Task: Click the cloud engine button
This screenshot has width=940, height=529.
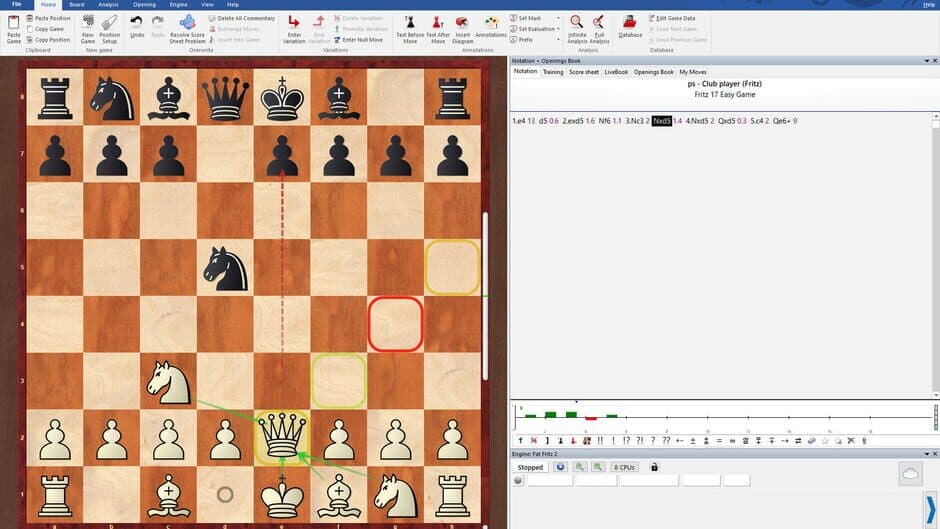Action: click(910, 474)
